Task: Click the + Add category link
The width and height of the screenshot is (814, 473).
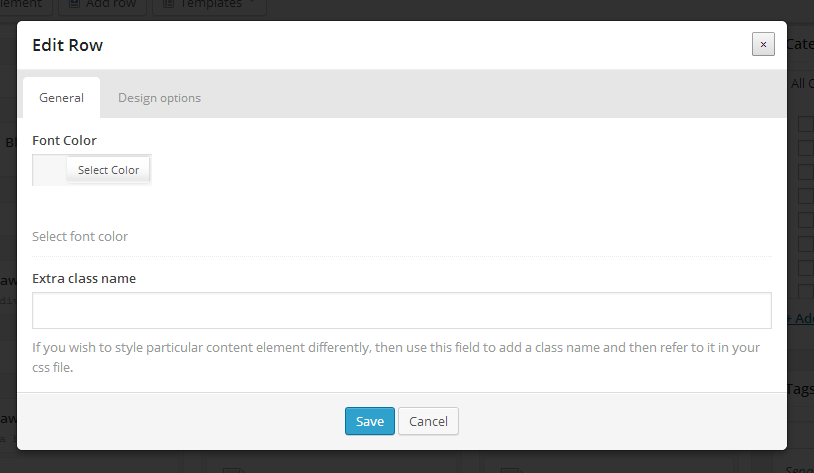Action: (x=801, y=318)
